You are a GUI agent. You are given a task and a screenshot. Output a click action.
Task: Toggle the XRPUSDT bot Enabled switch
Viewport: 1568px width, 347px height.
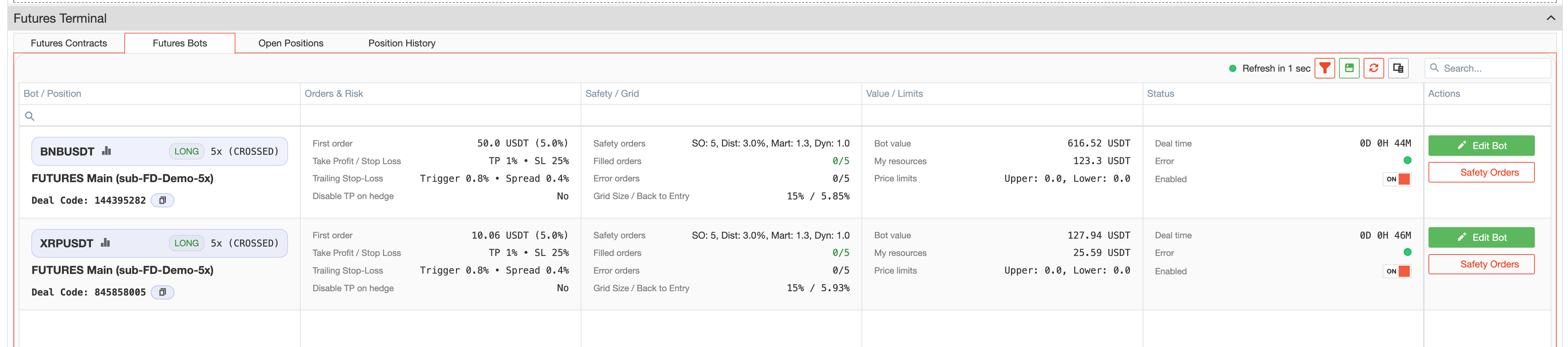coord(1397,271)
